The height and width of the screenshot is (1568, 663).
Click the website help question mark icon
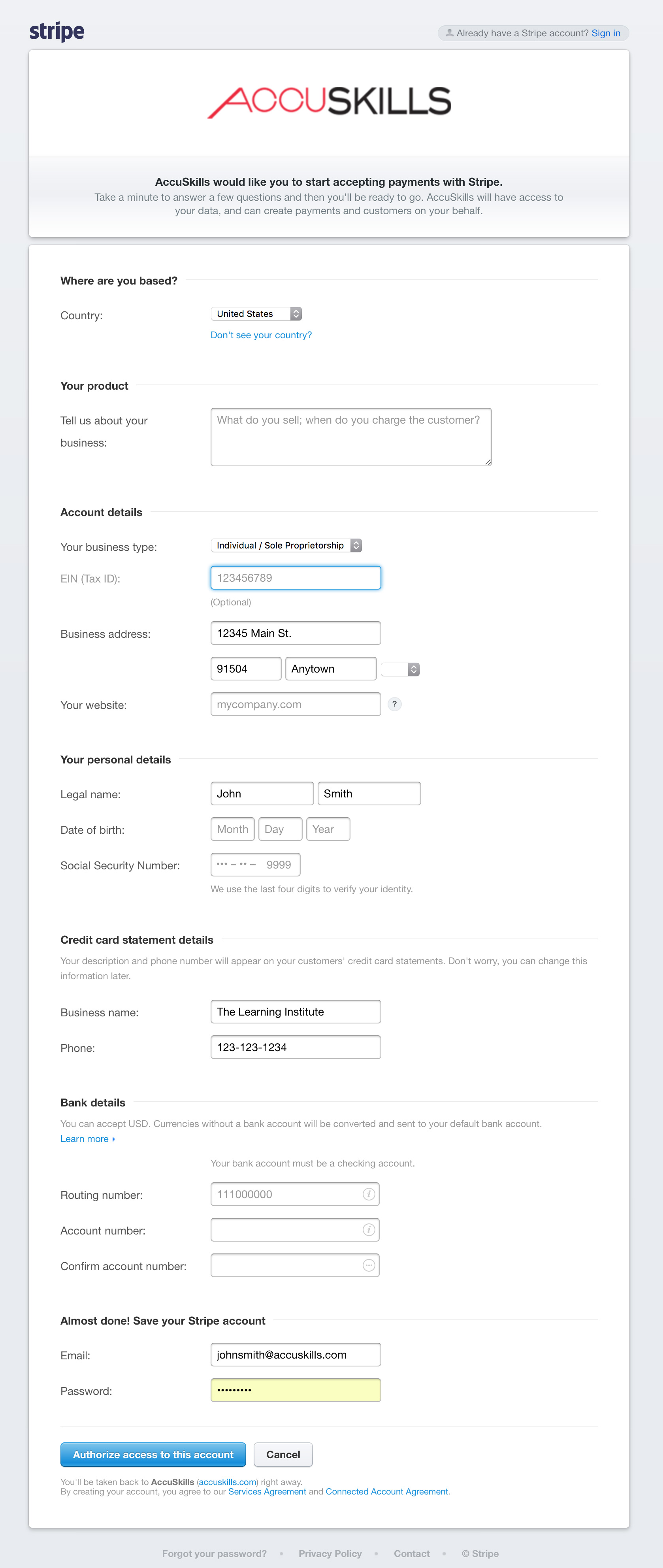394,704
